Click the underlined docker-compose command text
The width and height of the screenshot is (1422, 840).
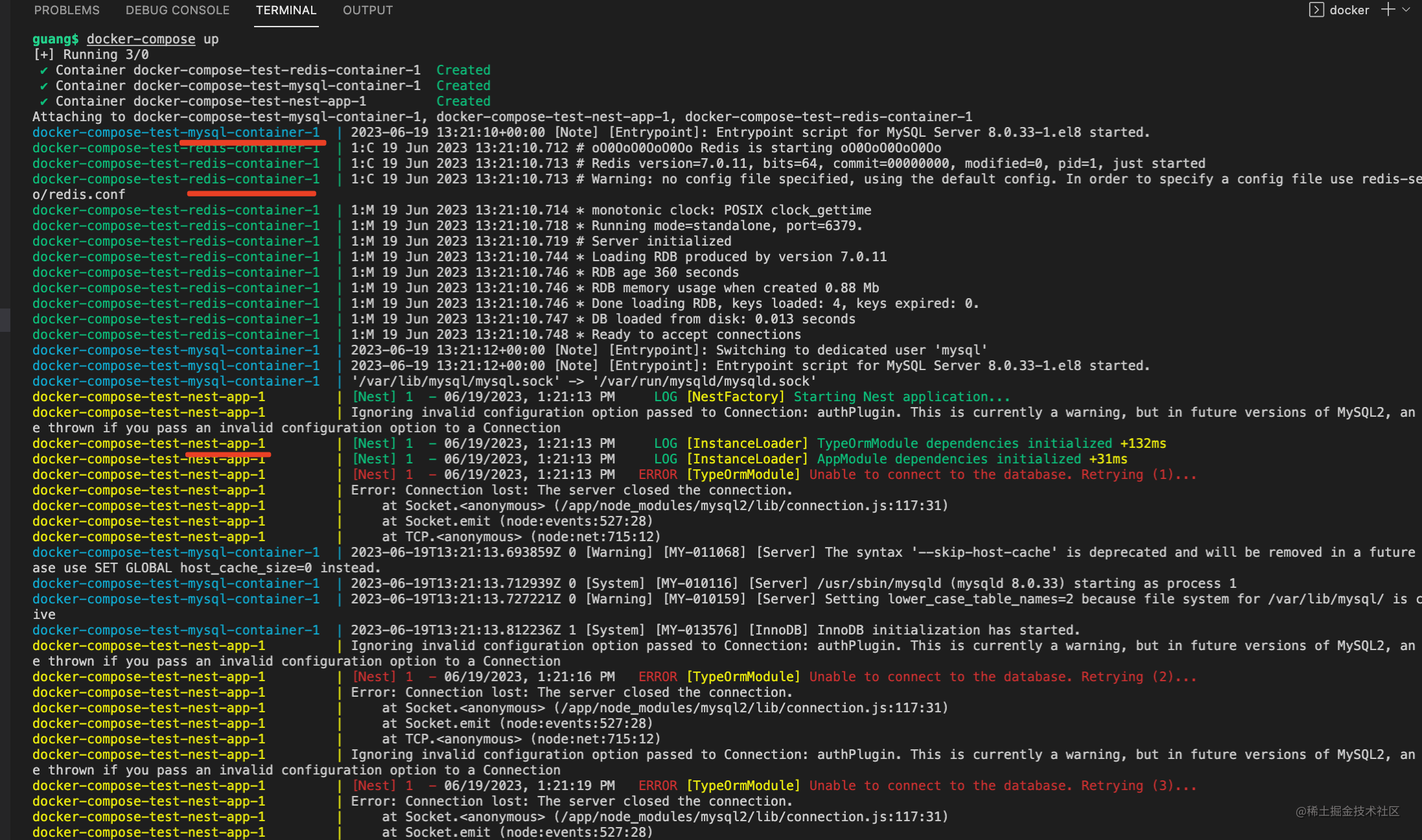click(x=141, y=39)
